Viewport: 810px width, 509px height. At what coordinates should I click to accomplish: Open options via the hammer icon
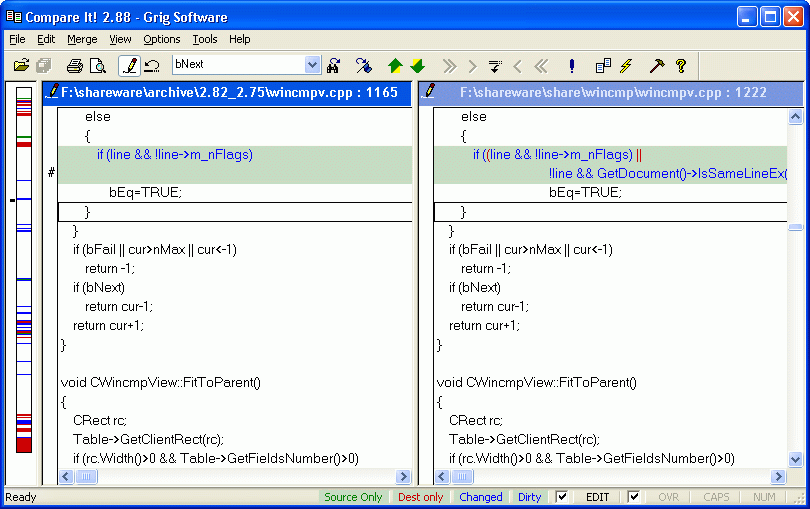657,66
